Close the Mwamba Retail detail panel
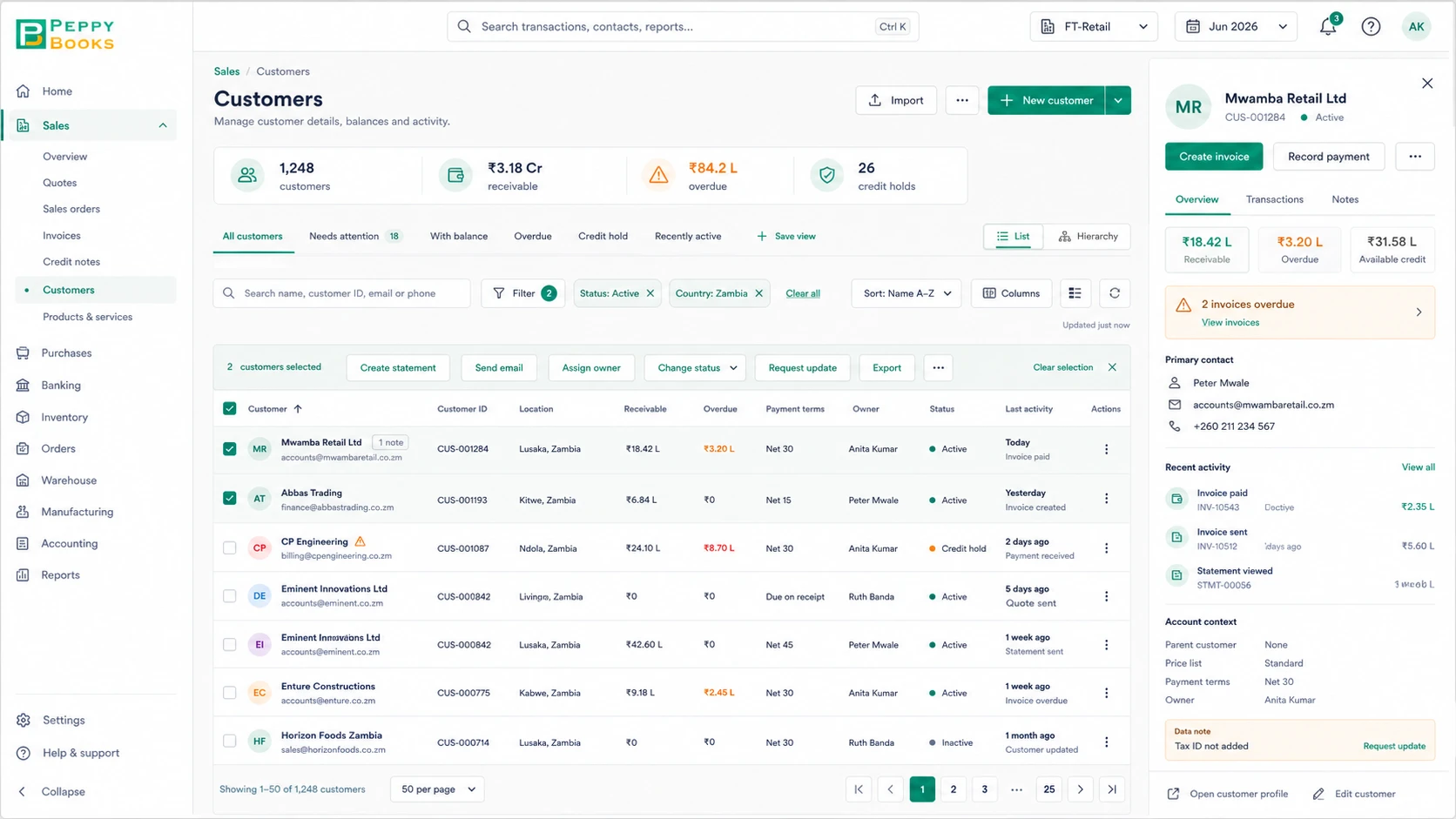 (1427, 84)
